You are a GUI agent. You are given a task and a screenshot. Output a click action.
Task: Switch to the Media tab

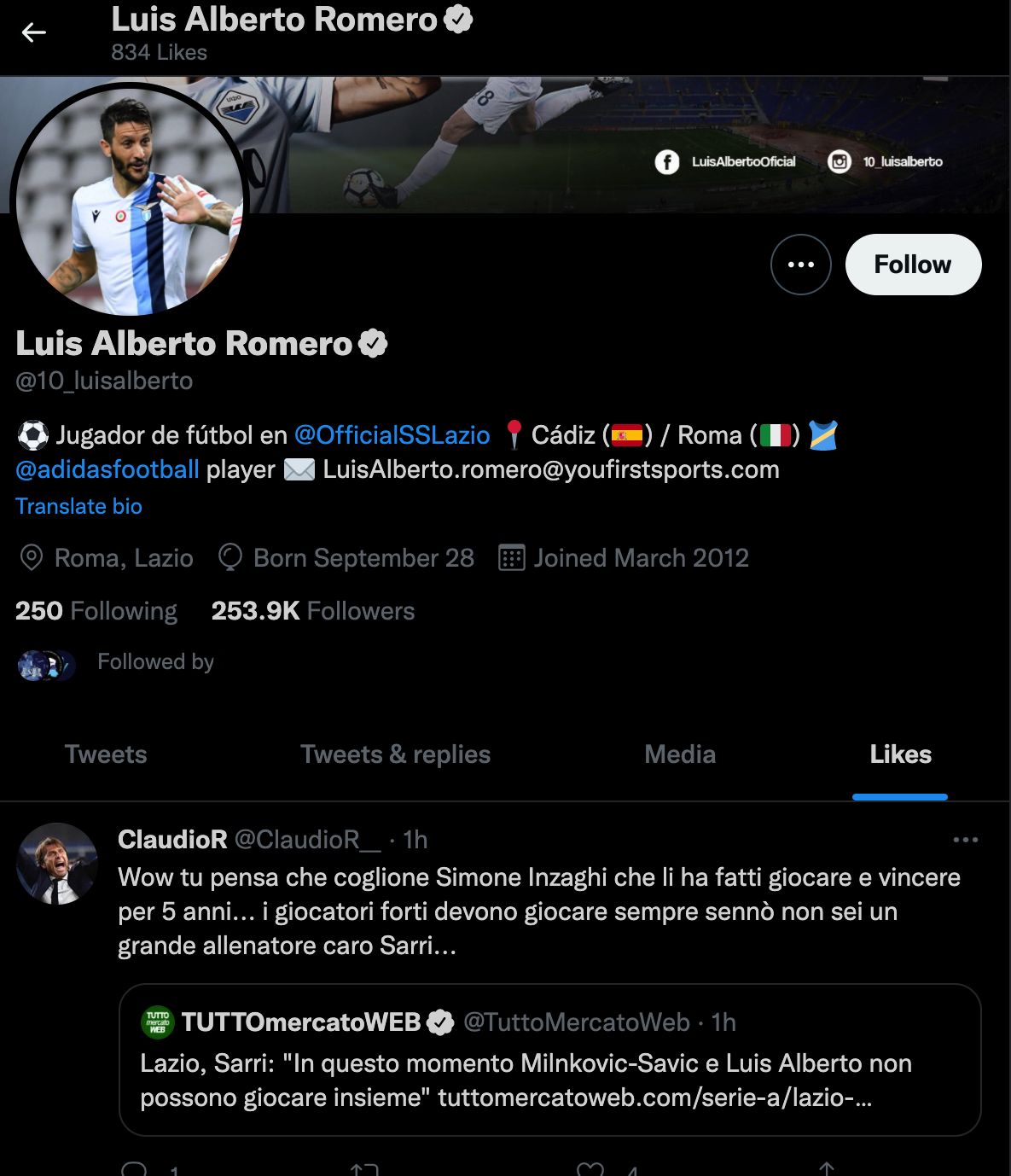[x=679, y=754]
